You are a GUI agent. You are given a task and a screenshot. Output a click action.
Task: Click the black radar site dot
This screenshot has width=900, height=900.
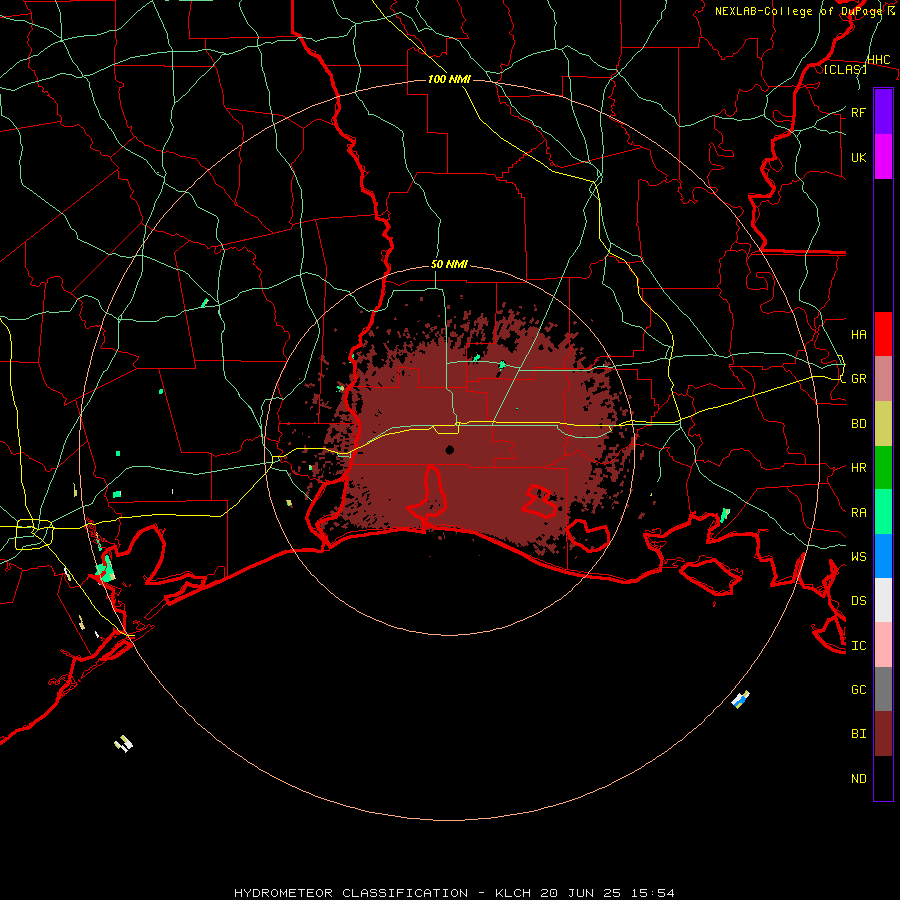449,449
